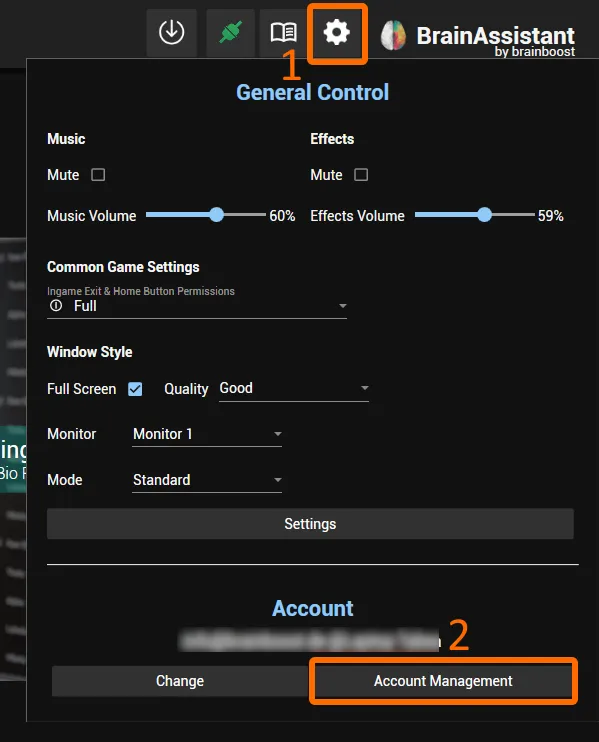Open the Monitor dropdown showing Monitor 1
599x742 pixels.
click(207, 434)
